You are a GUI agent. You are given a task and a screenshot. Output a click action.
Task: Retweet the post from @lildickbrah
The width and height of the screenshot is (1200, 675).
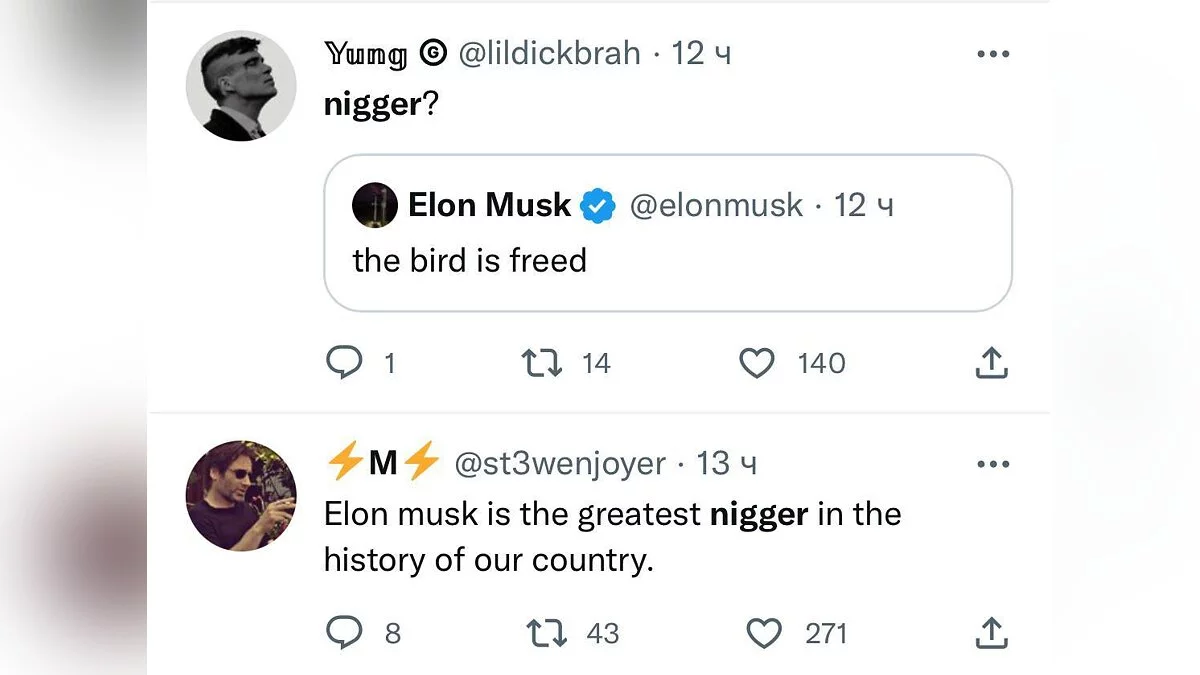click(541, 363)
